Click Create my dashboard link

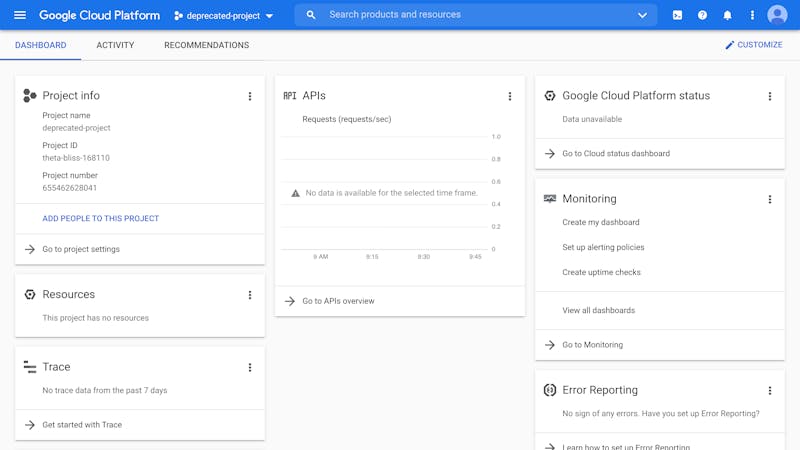601,222
